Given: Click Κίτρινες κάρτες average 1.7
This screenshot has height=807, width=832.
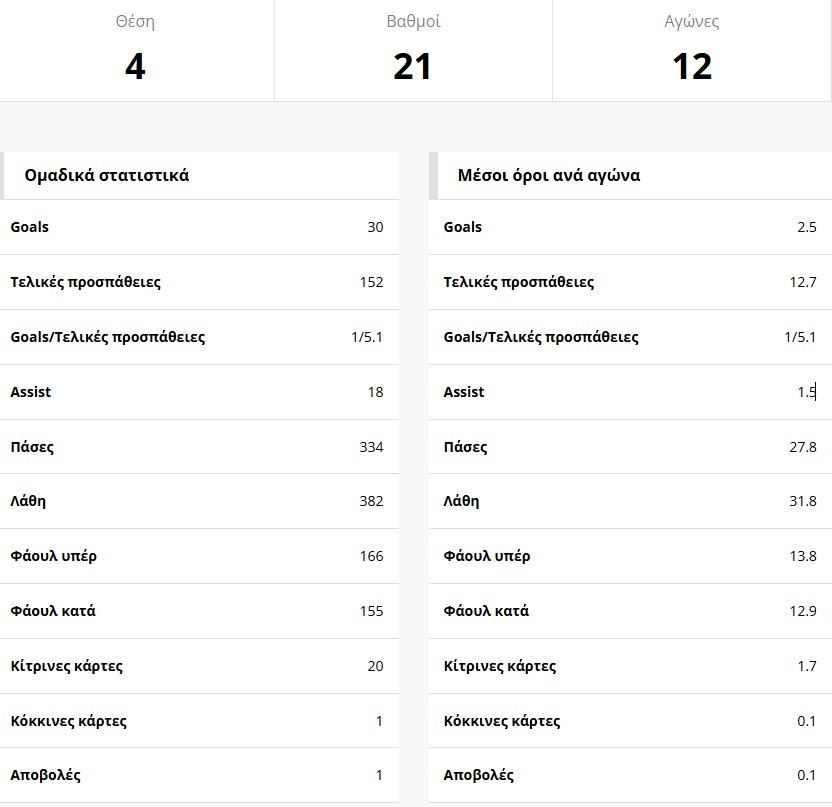Looking at the screenshot, I should (x=807, y=666).
